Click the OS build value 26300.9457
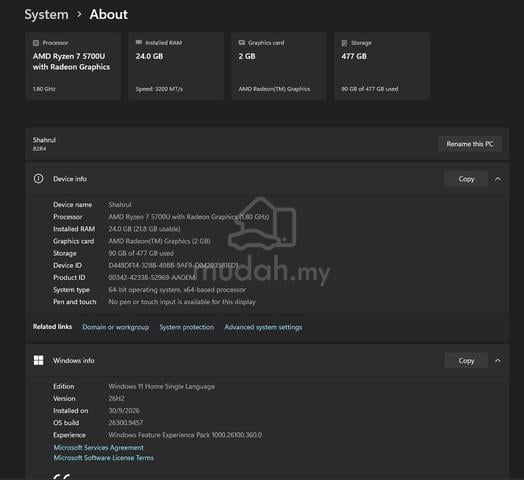 [x=126, y=423]
